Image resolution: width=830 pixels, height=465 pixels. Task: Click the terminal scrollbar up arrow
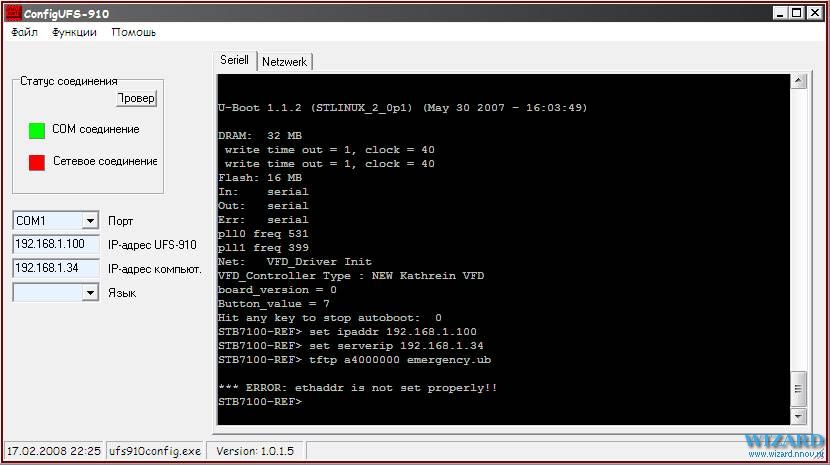pyautogui.click(x=799, y=81)
